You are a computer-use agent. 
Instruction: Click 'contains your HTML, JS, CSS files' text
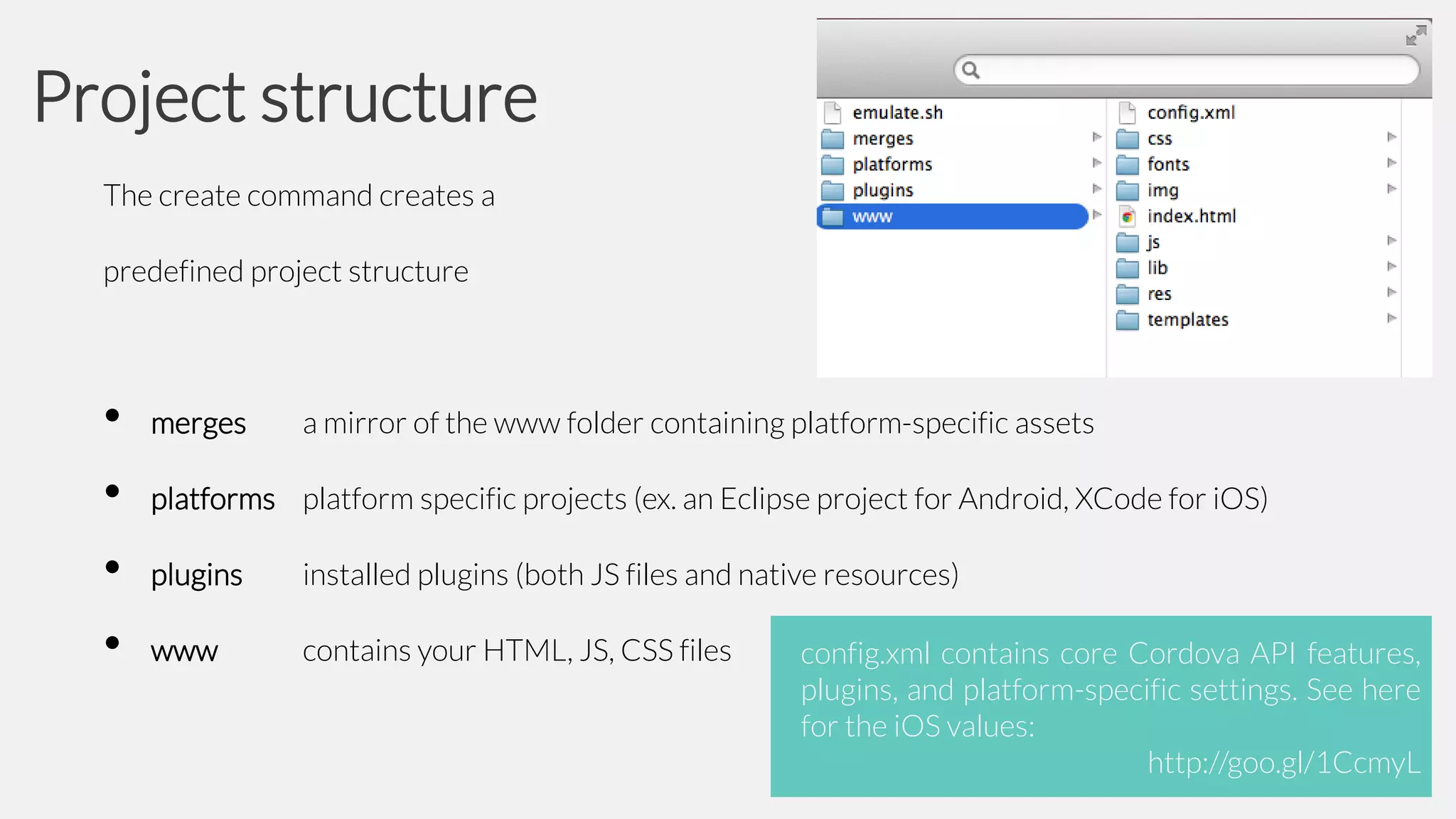click(x=517, y=651)
